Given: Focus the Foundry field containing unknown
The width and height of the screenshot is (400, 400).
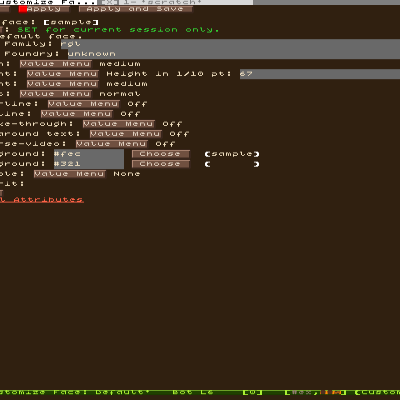Looking at the screenshot, I should point(234,54).
